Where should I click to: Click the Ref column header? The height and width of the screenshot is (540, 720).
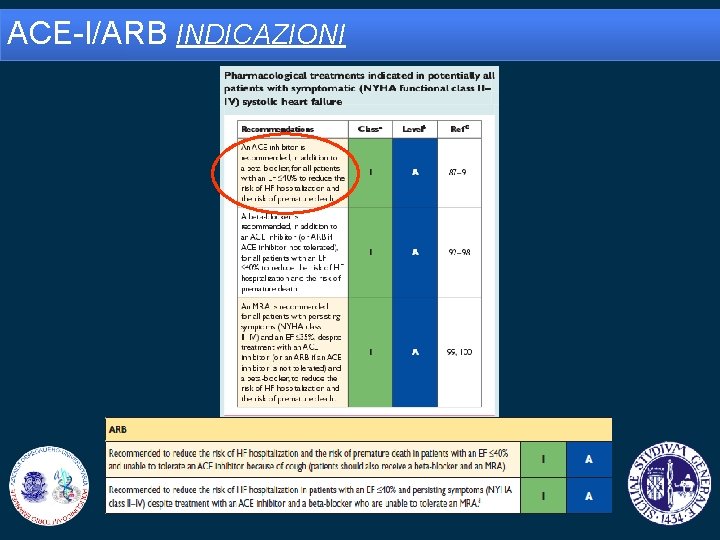point(459,129)
